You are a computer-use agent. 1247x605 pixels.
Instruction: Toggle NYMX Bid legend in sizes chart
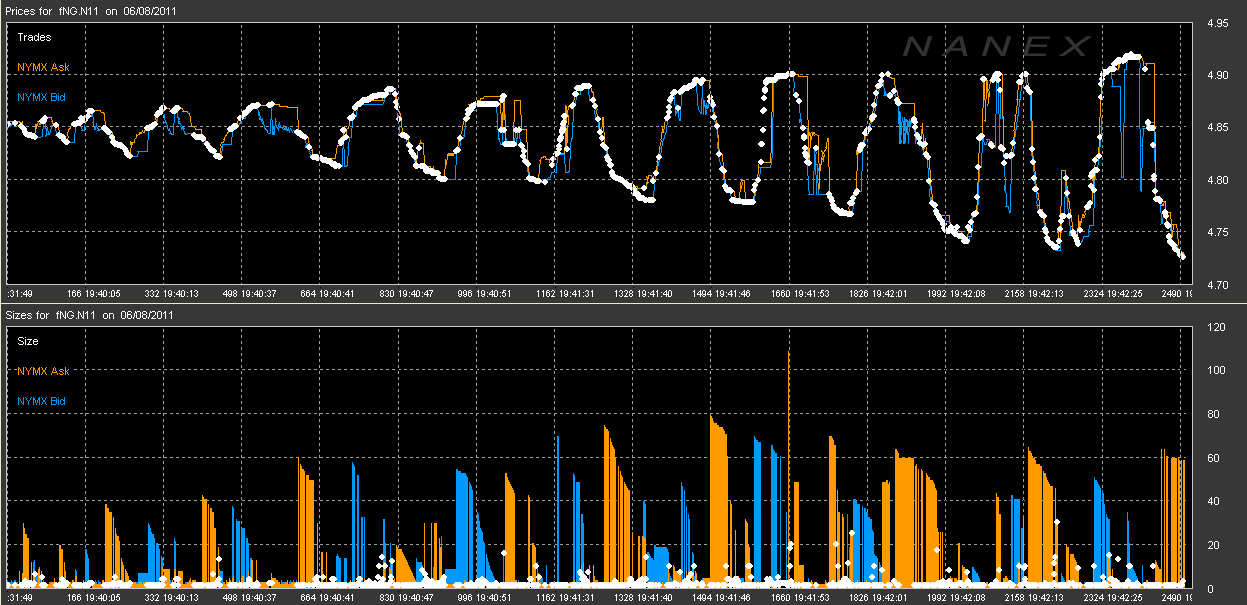click(x=42, y=401)
